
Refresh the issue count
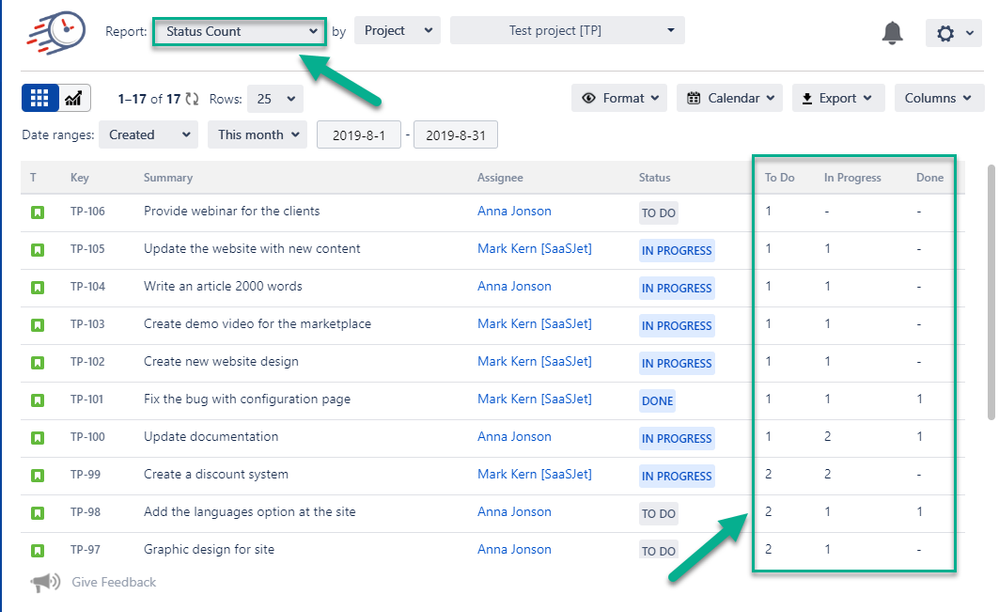192,99
